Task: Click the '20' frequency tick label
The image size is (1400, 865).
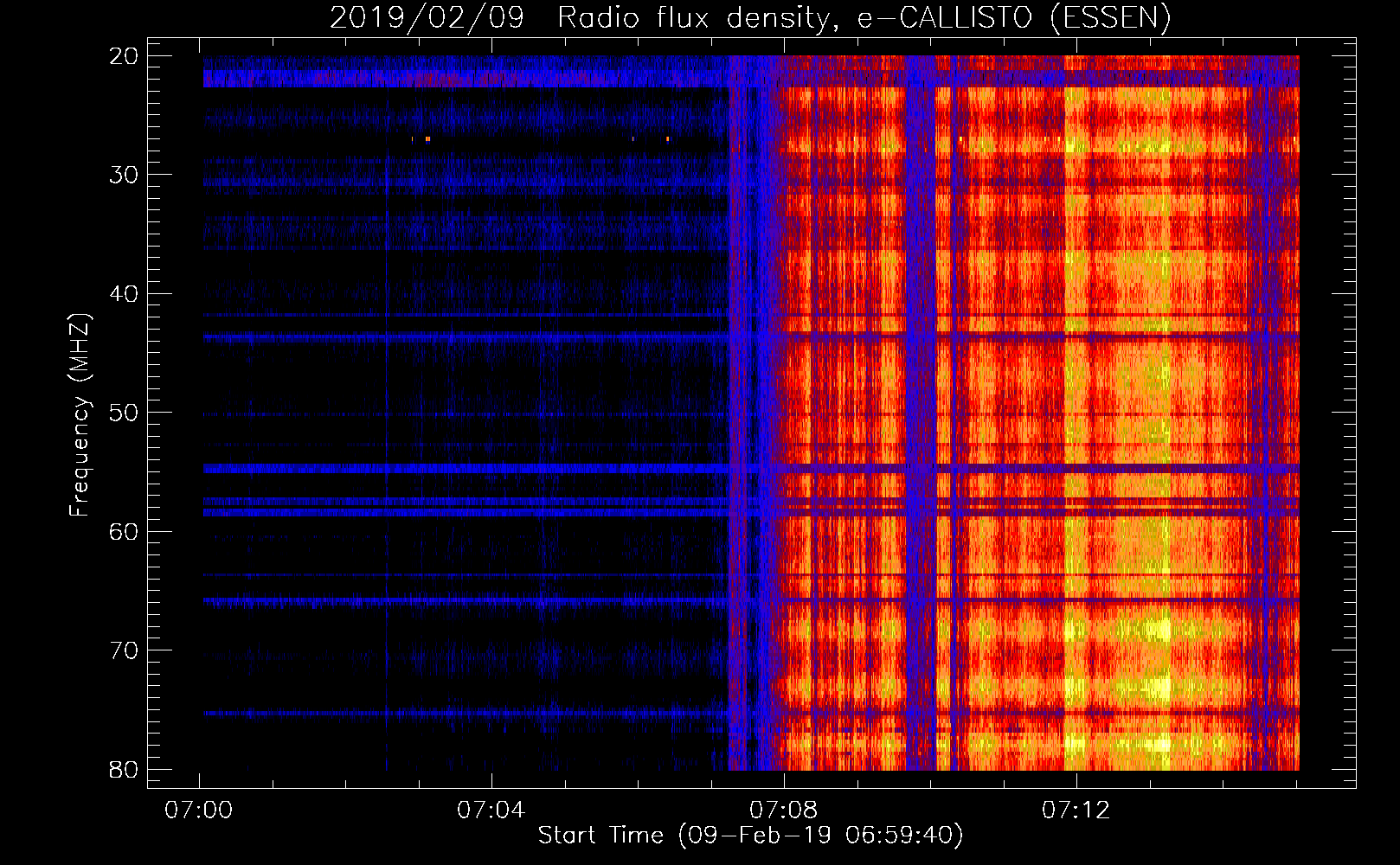Action: click(124, 56)
